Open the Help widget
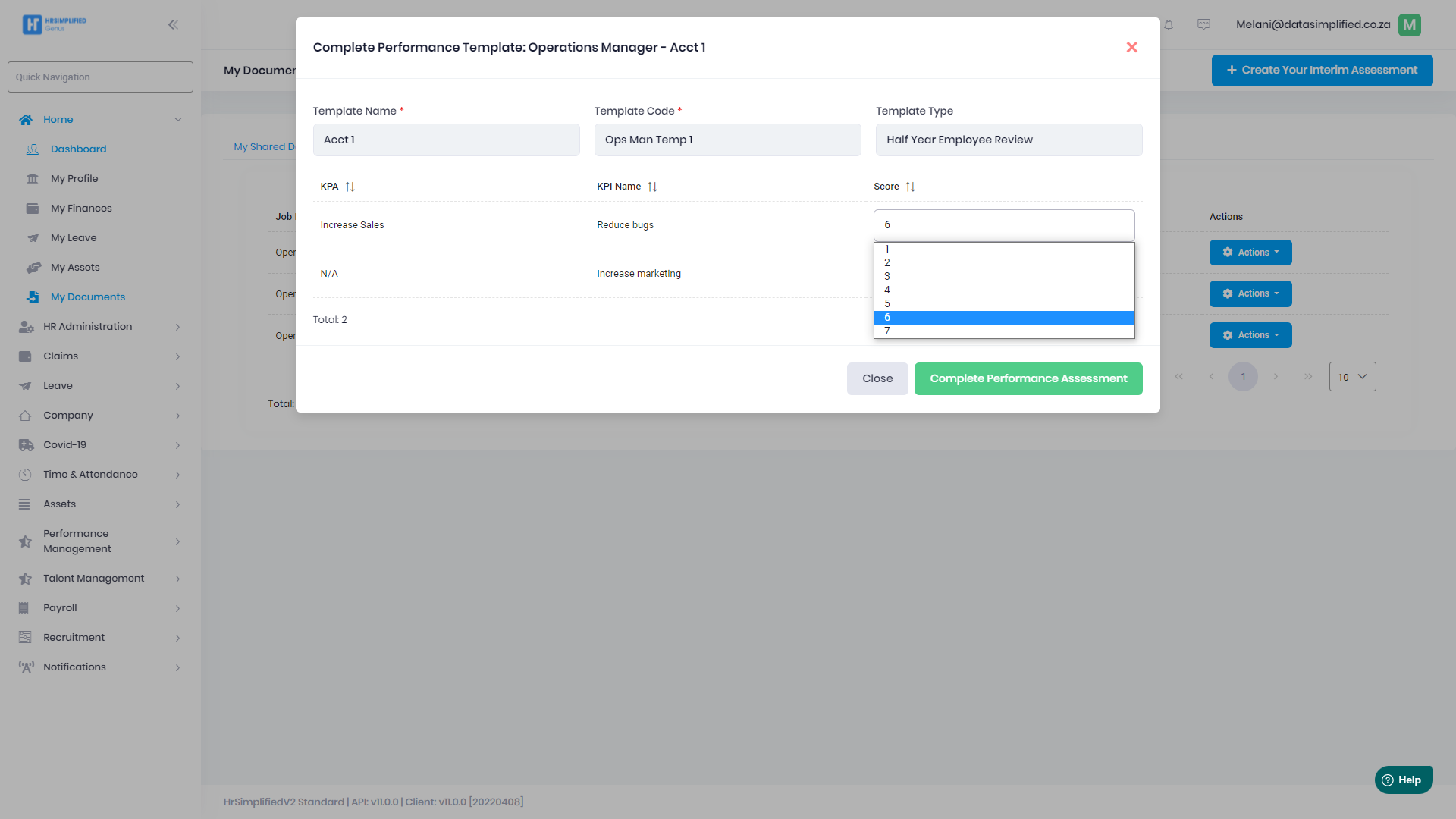Image resolution: width=1456 pixels, height=819 pixels. point(1403,780)
